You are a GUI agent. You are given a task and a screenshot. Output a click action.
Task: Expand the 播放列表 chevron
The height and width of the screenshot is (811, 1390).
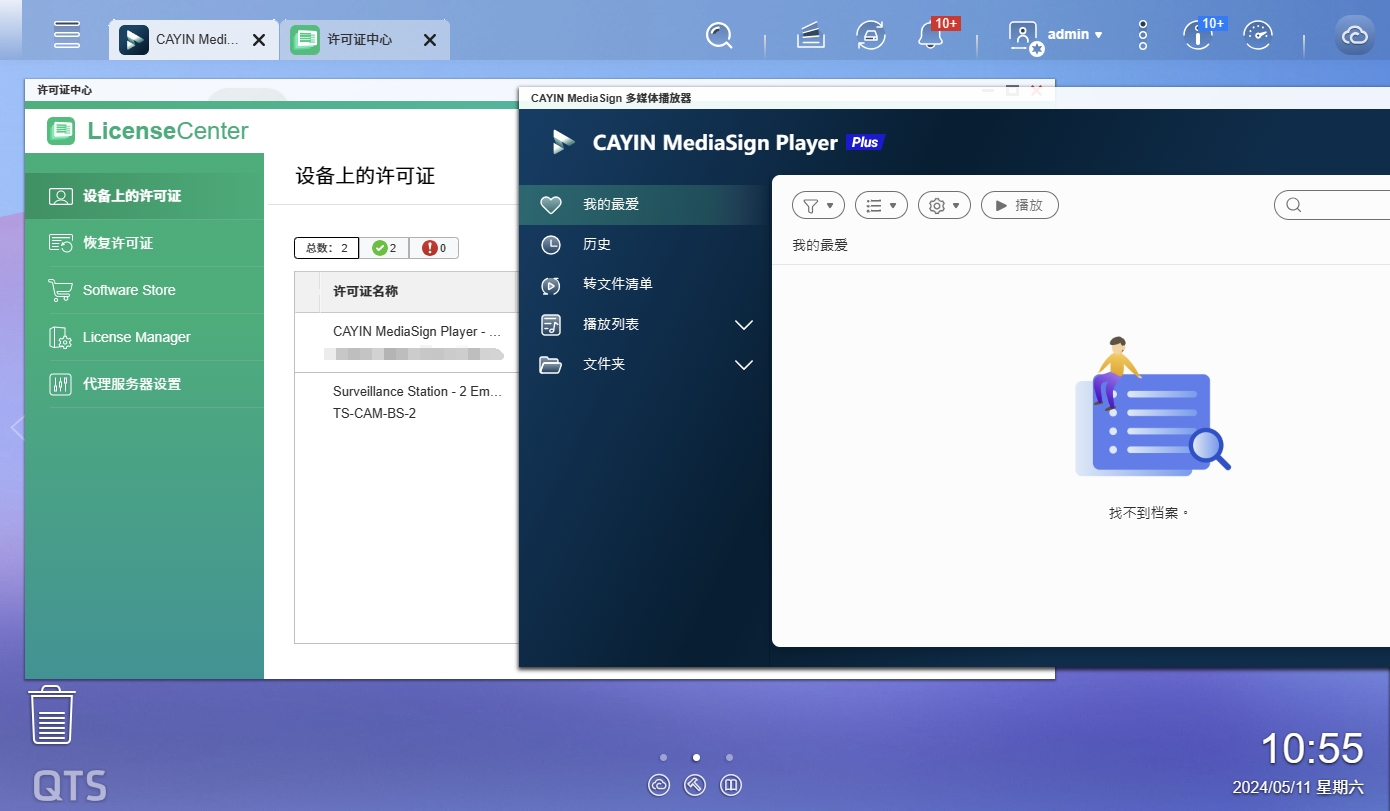coord(744,325)
